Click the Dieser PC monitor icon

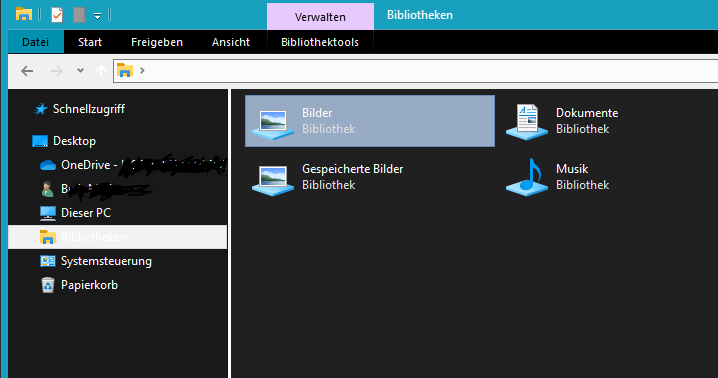pos(48,213)
